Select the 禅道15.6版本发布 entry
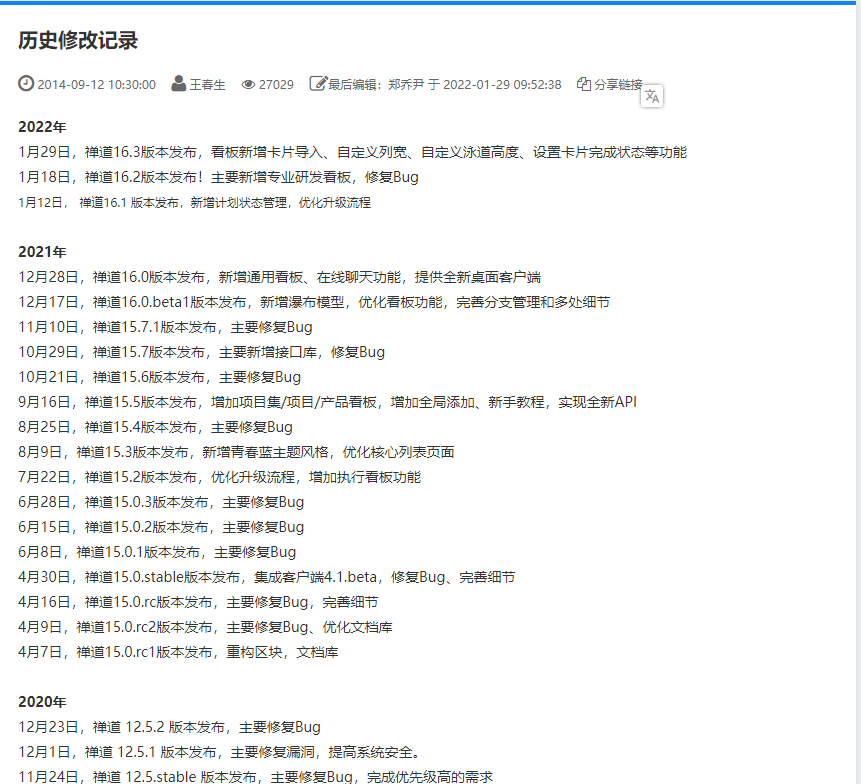This screenshot has height=784, width=861. pyautogui.click(x=160, y=377)
